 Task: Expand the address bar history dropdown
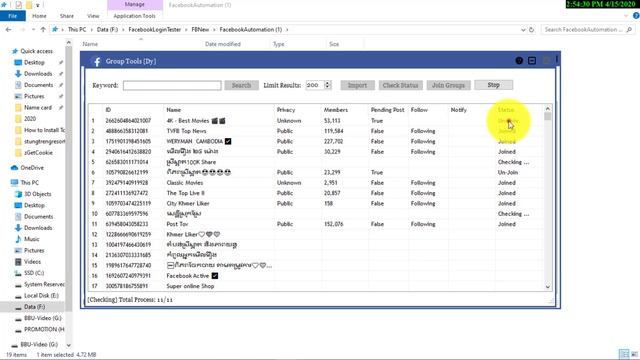tap(523, 30)
